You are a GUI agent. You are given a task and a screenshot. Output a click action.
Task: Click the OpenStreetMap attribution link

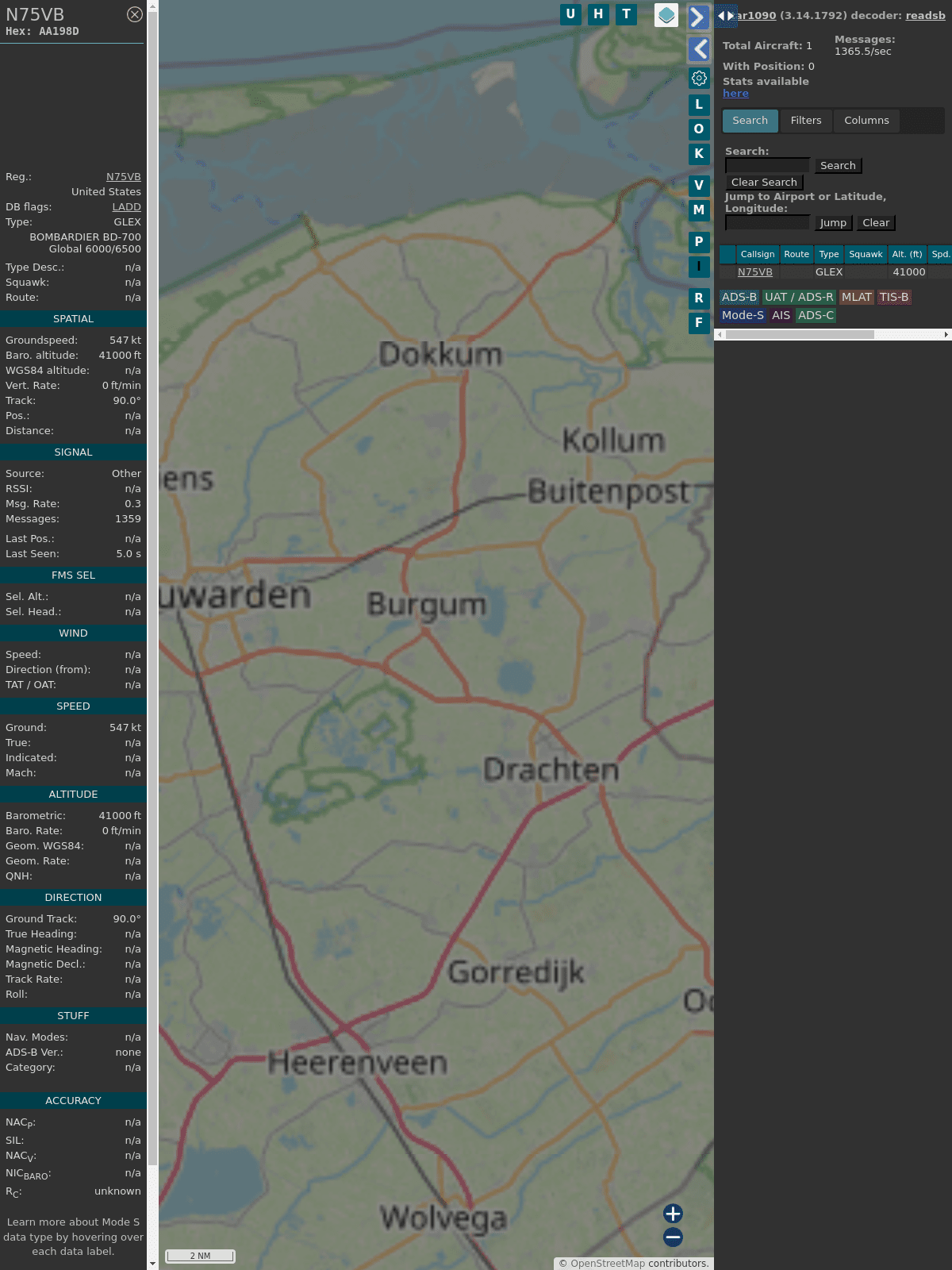[608, 1264]
